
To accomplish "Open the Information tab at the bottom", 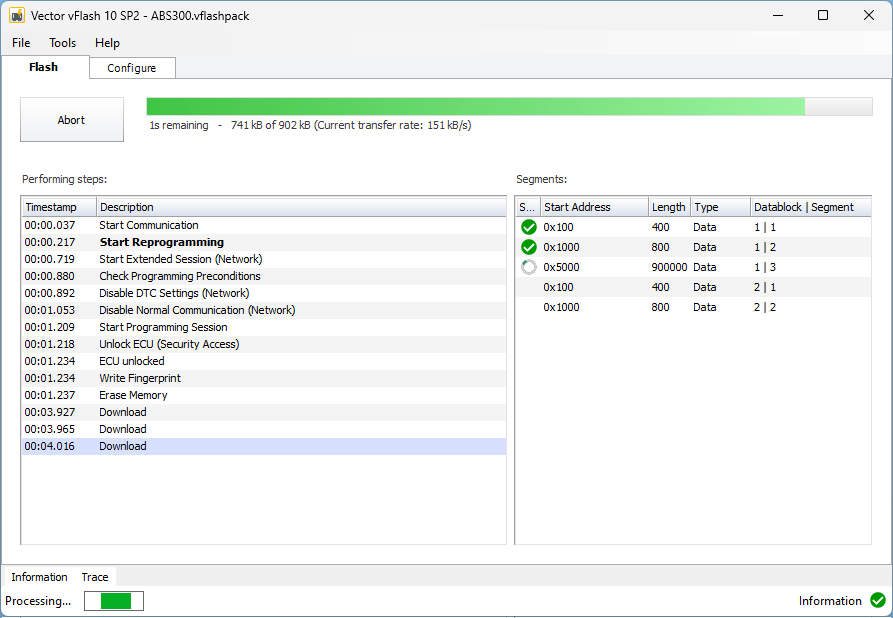I will (39, 577).
